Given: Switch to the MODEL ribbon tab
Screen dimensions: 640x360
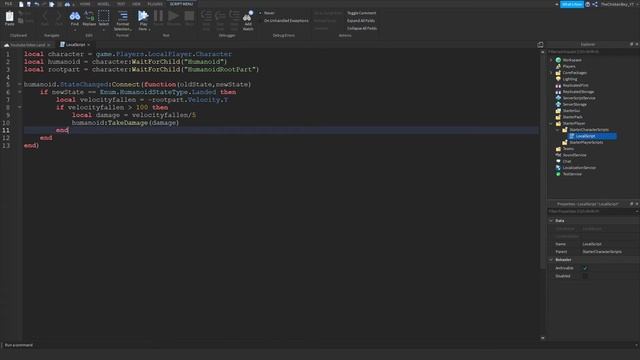Looking at the screenshot, I should coord(103,4).
